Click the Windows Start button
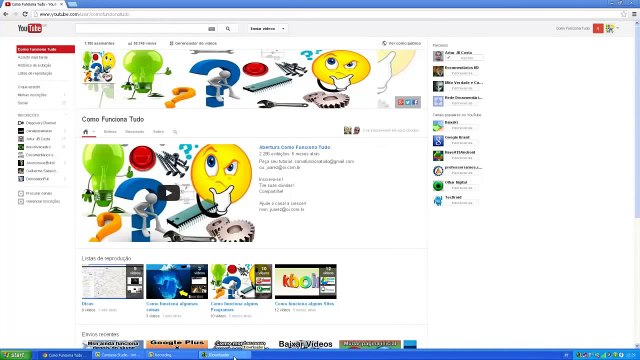 [x=15, y=355]
